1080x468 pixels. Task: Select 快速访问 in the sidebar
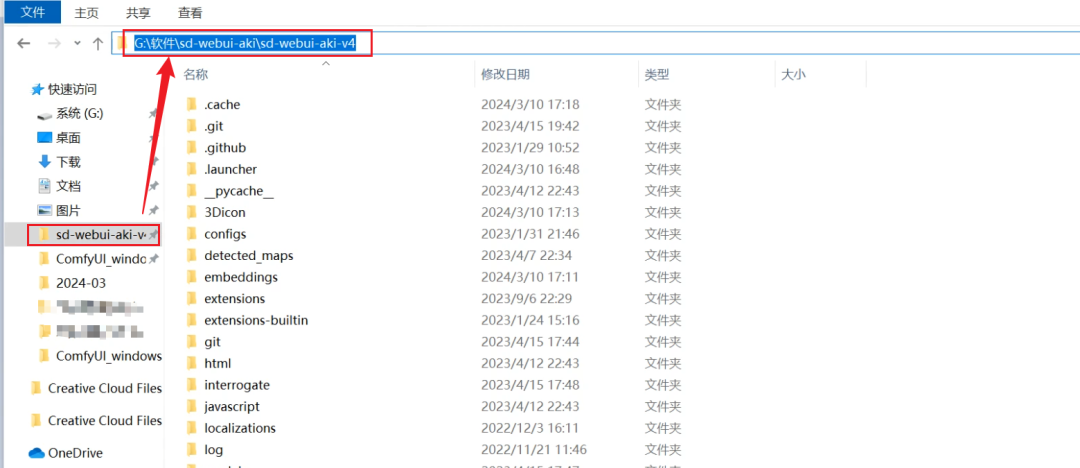click(x=72, y=89)
